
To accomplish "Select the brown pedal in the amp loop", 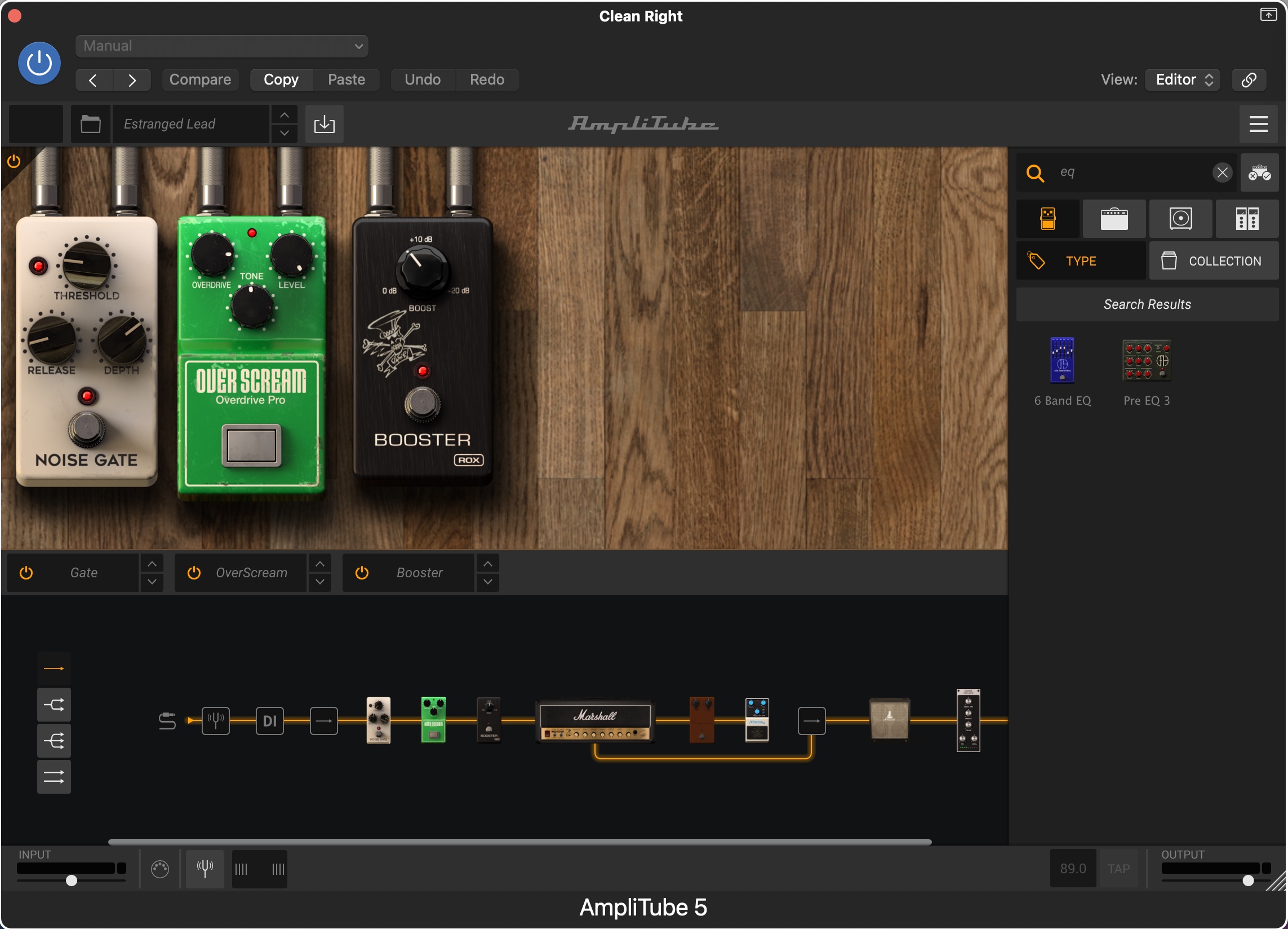I will 702,720.
